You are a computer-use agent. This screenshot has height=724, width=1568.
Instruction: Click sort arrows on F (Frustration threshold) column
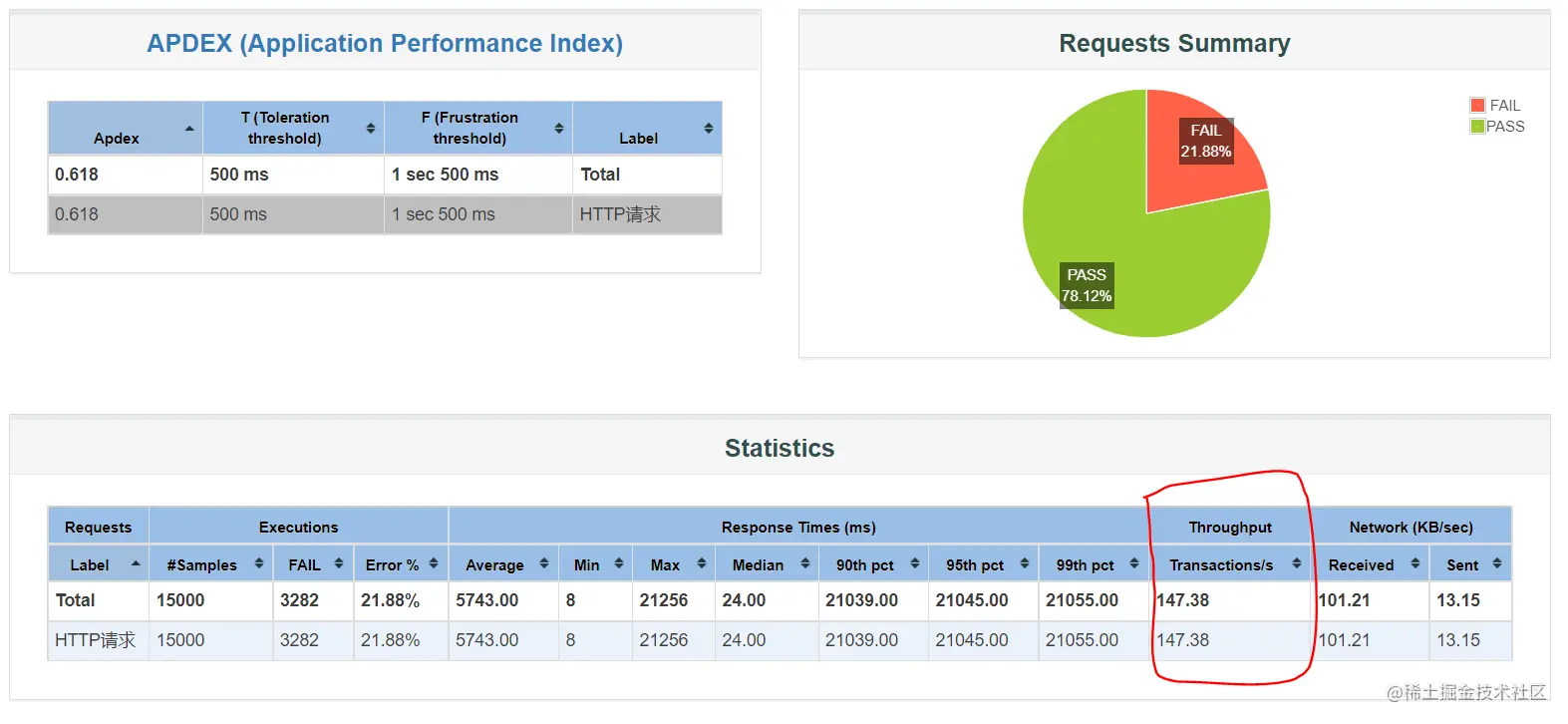point(559,129)
